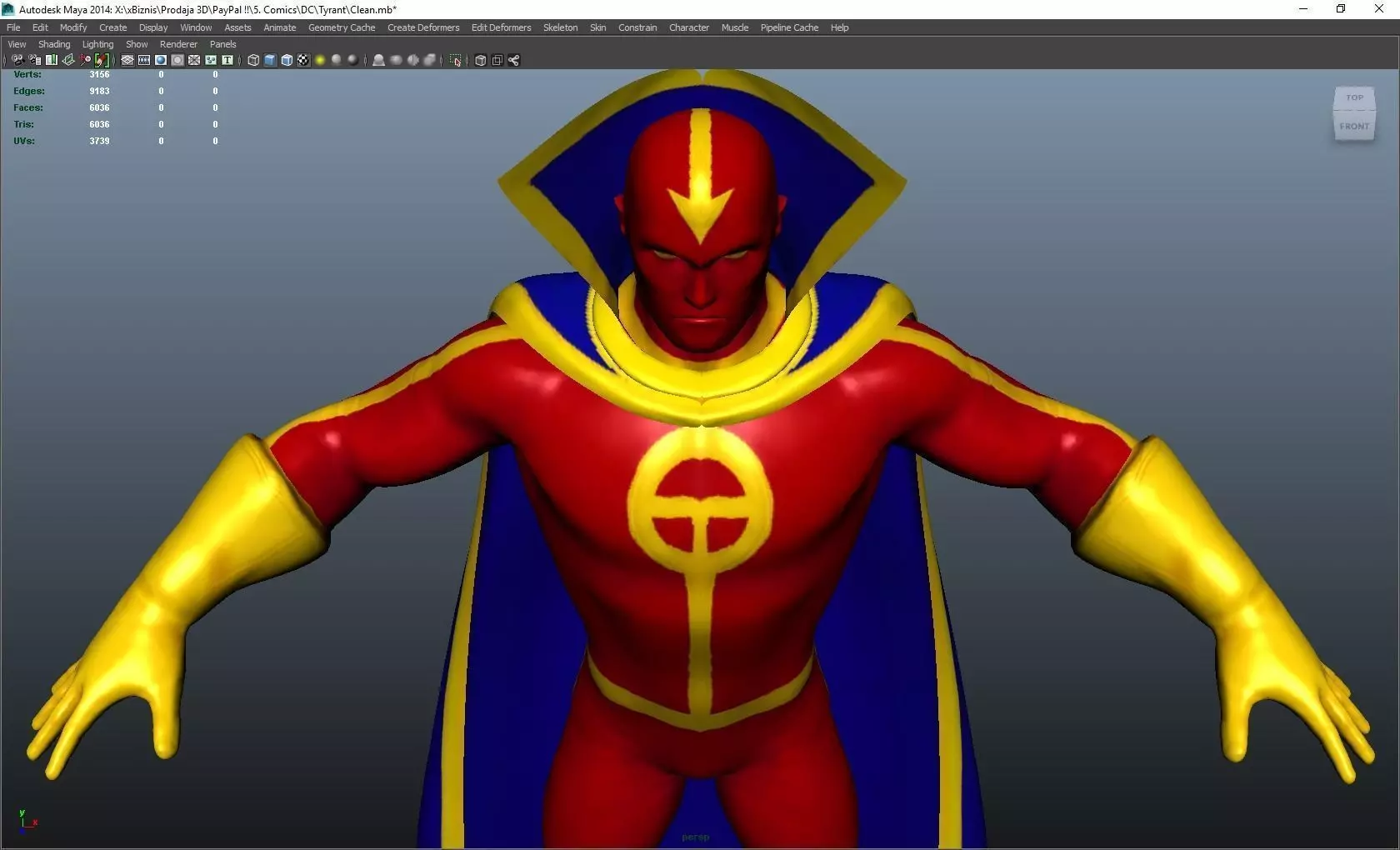The width and height of the screenshot is (1400, 850).
Task: Toggle the Film Gate icon
Action: pos(144,60)
